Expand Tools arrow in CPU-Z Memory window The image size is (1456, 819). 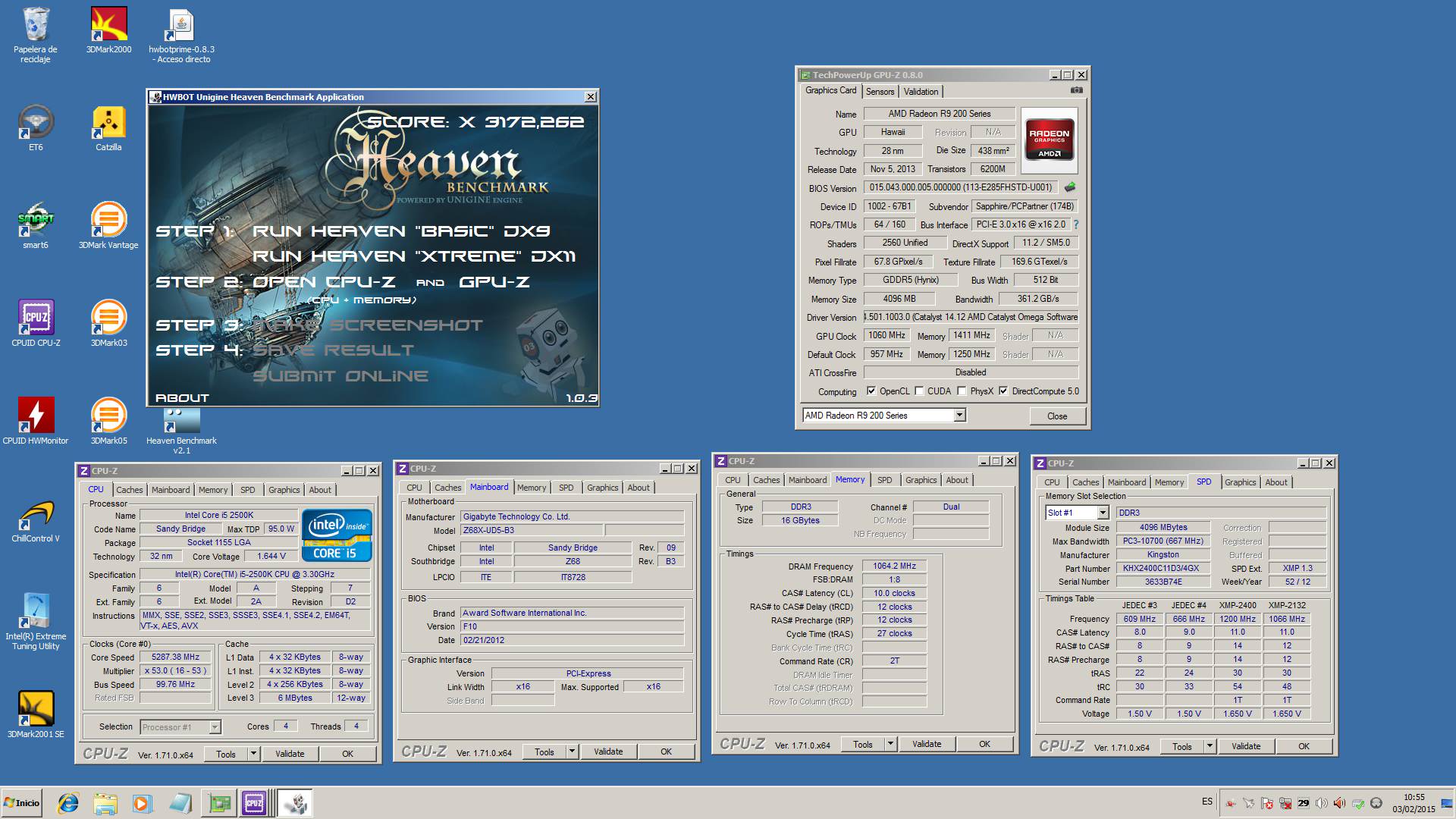891,745
